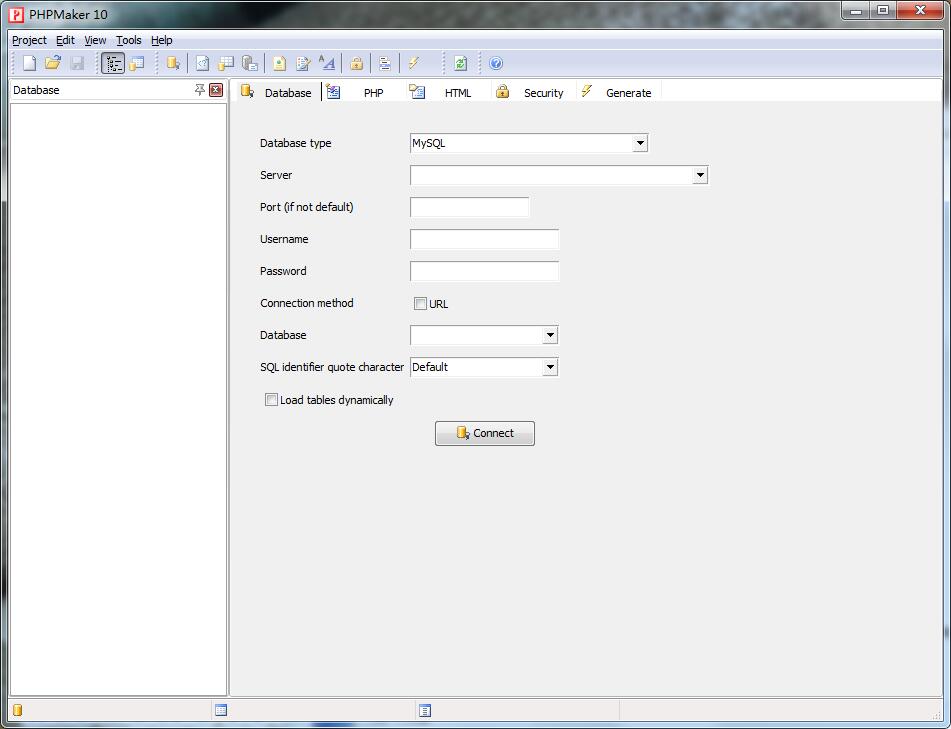This screenshot has height=729, width=951.
Task: Open the Tools menu
Action: tap(128, 40)
